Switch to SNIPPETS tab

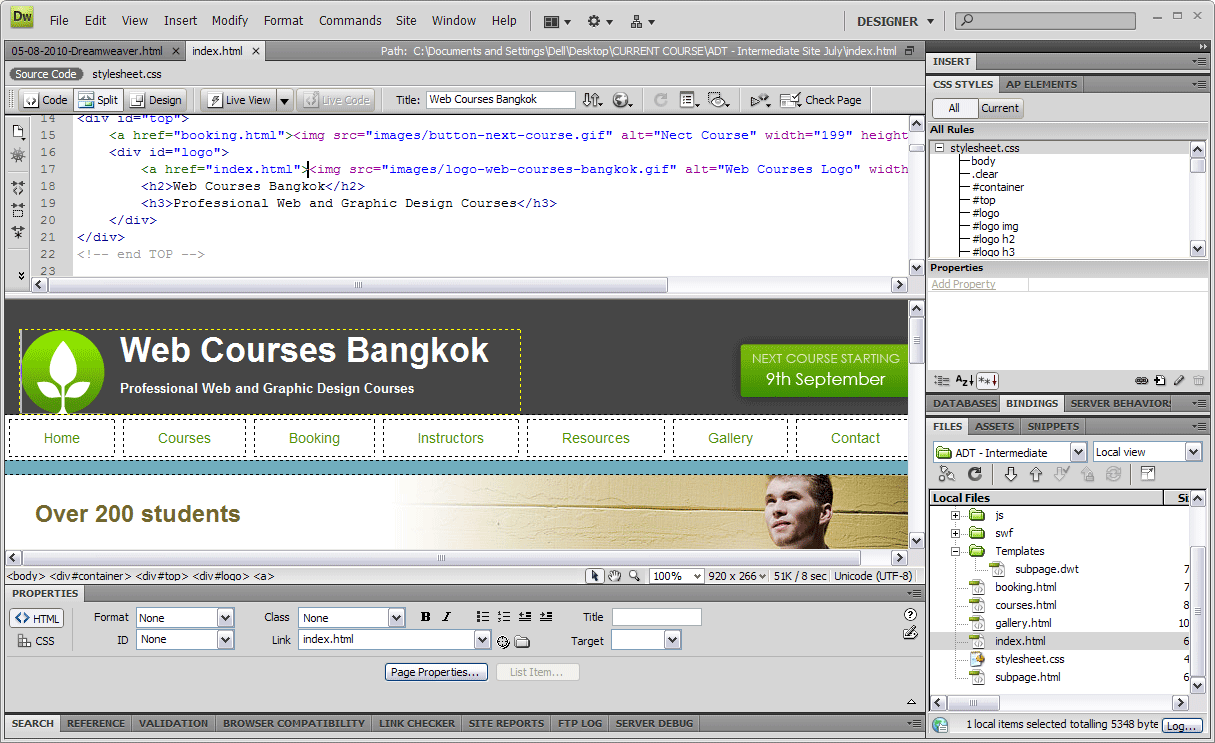click(x=1053, y=426)
